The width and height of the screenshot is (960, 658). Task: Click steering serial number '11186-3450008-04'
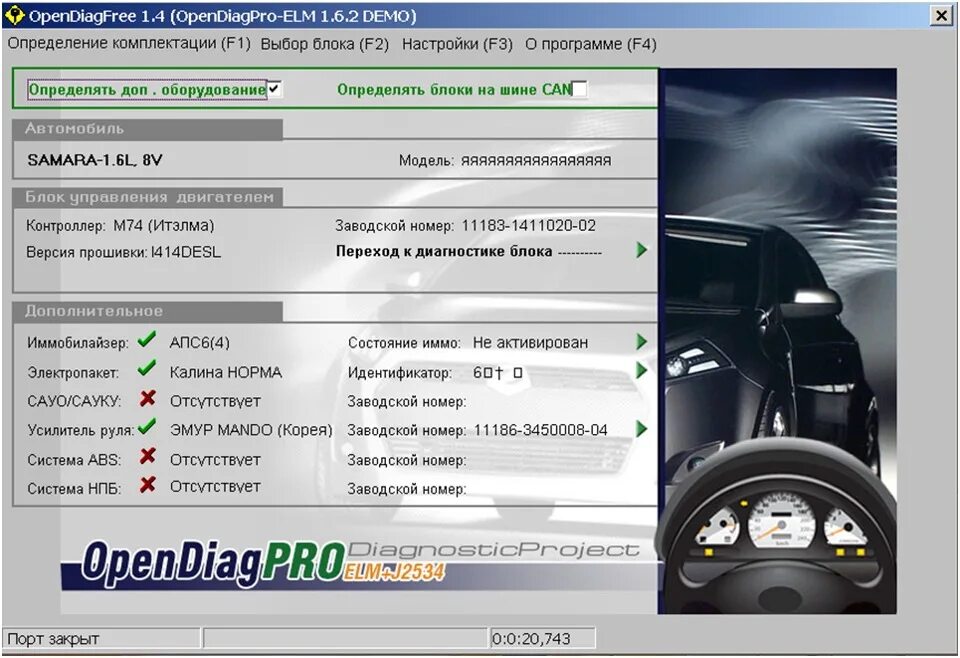541,430
